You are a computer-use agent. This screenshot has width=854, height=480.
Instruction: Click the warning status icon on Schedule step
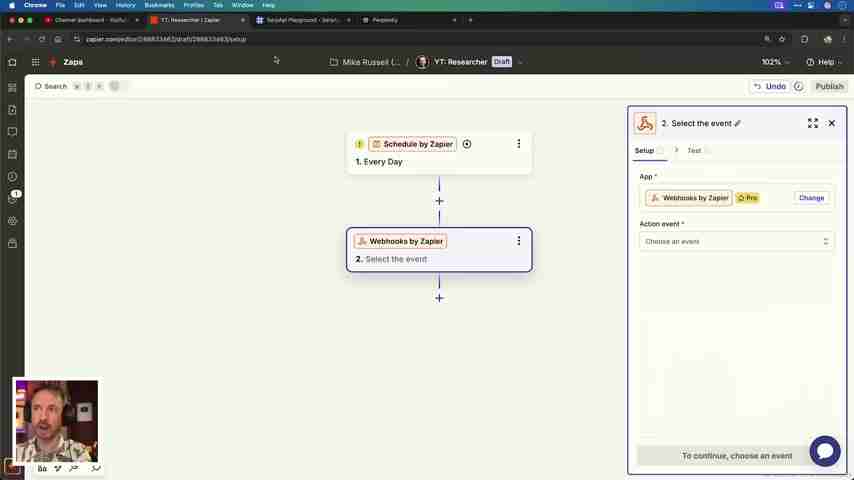(x=359, y=144)
